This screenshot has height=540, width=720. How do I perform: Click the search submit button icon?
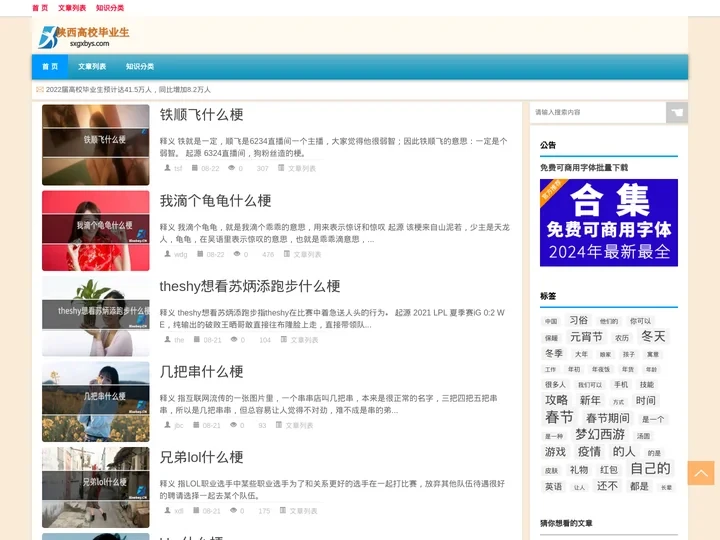(x=677, y=112)
